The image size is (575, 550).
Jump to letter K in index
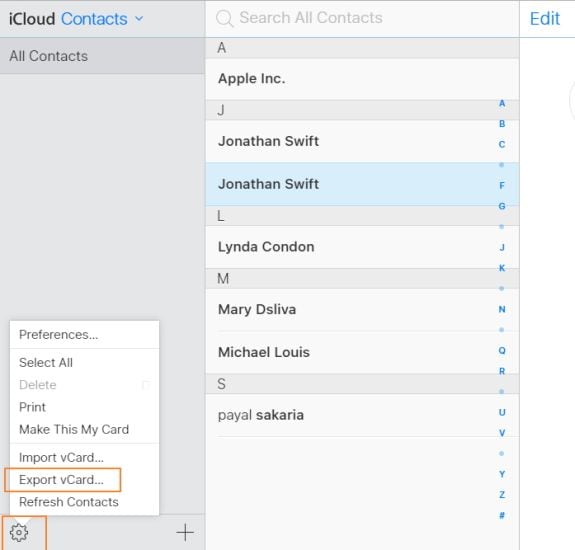[x=502, y=268]
